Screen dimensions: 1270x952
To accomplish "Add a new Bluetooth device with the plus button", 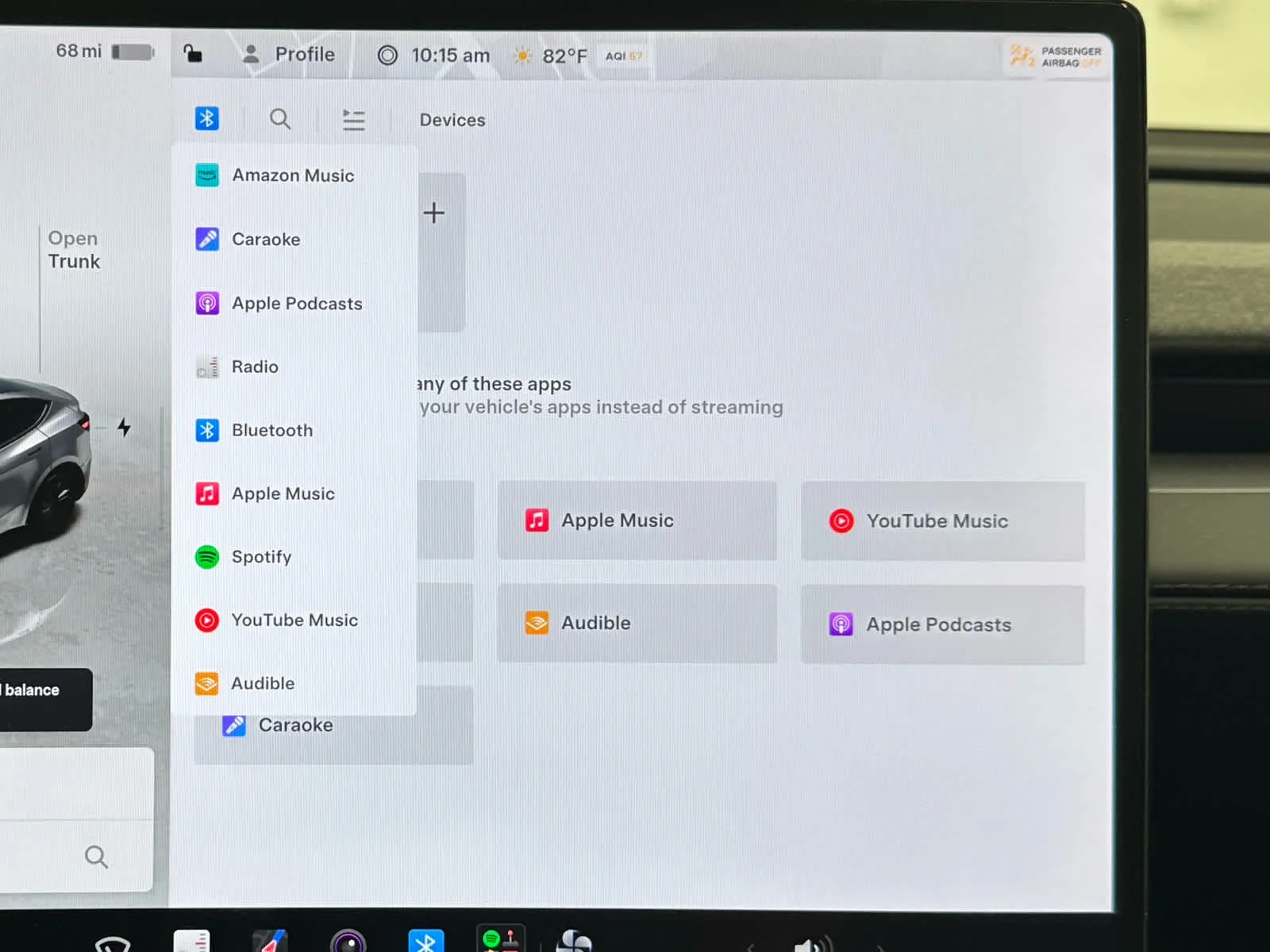I will pyautogui.click(x=434, y=213).
